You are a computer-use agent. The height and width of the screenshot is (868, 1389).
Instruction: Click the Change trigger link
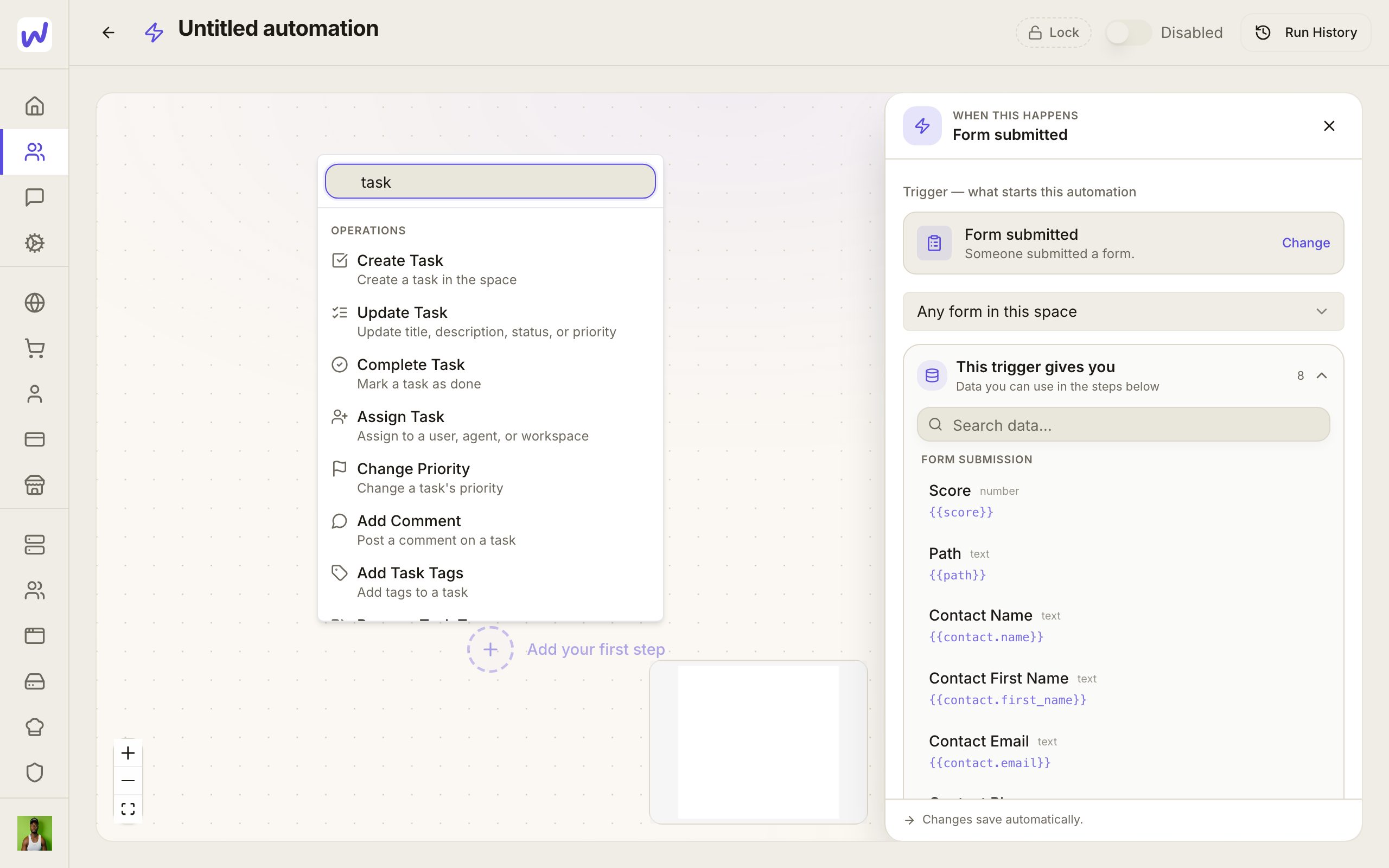coord(1306,243)
